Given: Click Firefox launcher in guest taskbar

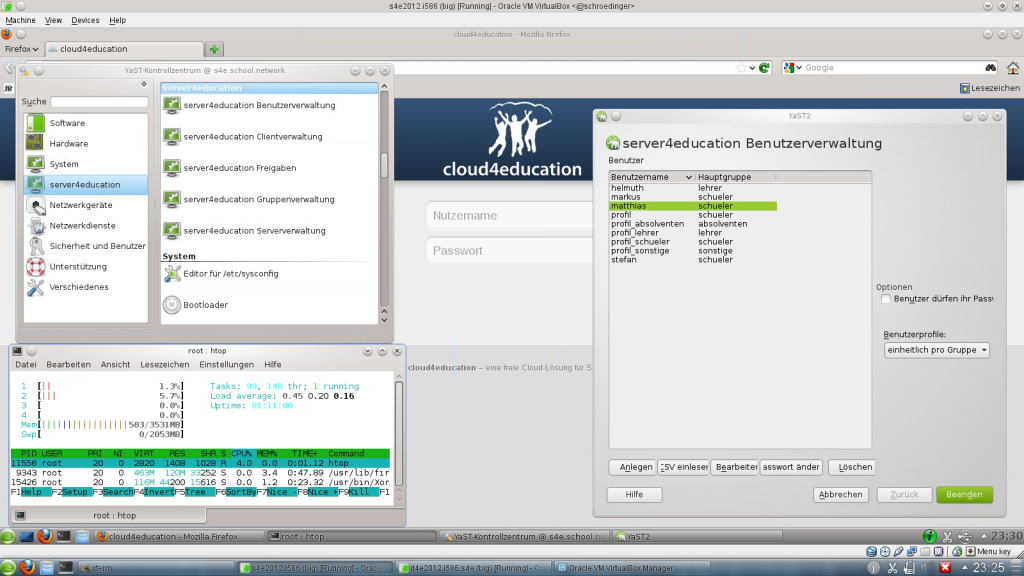Looking at the screenshot, I should (x=45, y=536).
